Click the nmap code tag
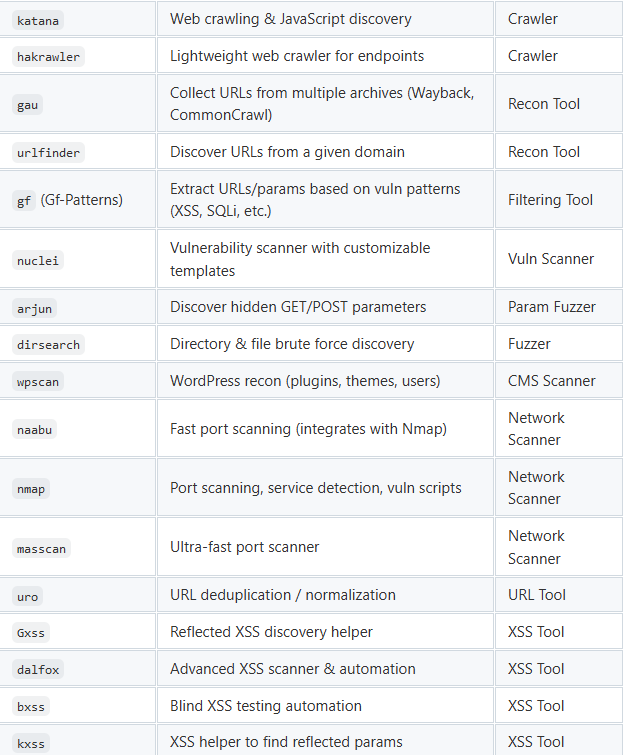 click(x=31, y=489)
